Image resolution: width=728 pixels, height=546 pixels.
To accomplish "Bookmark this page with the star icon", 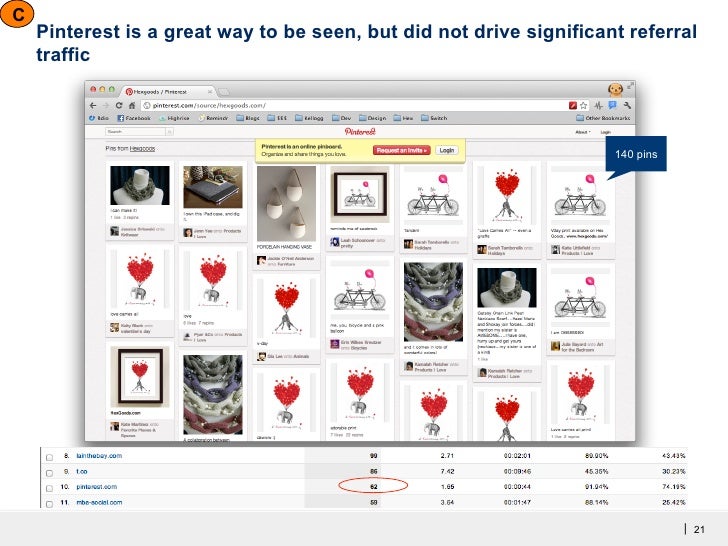I will (x=583, y=106).
